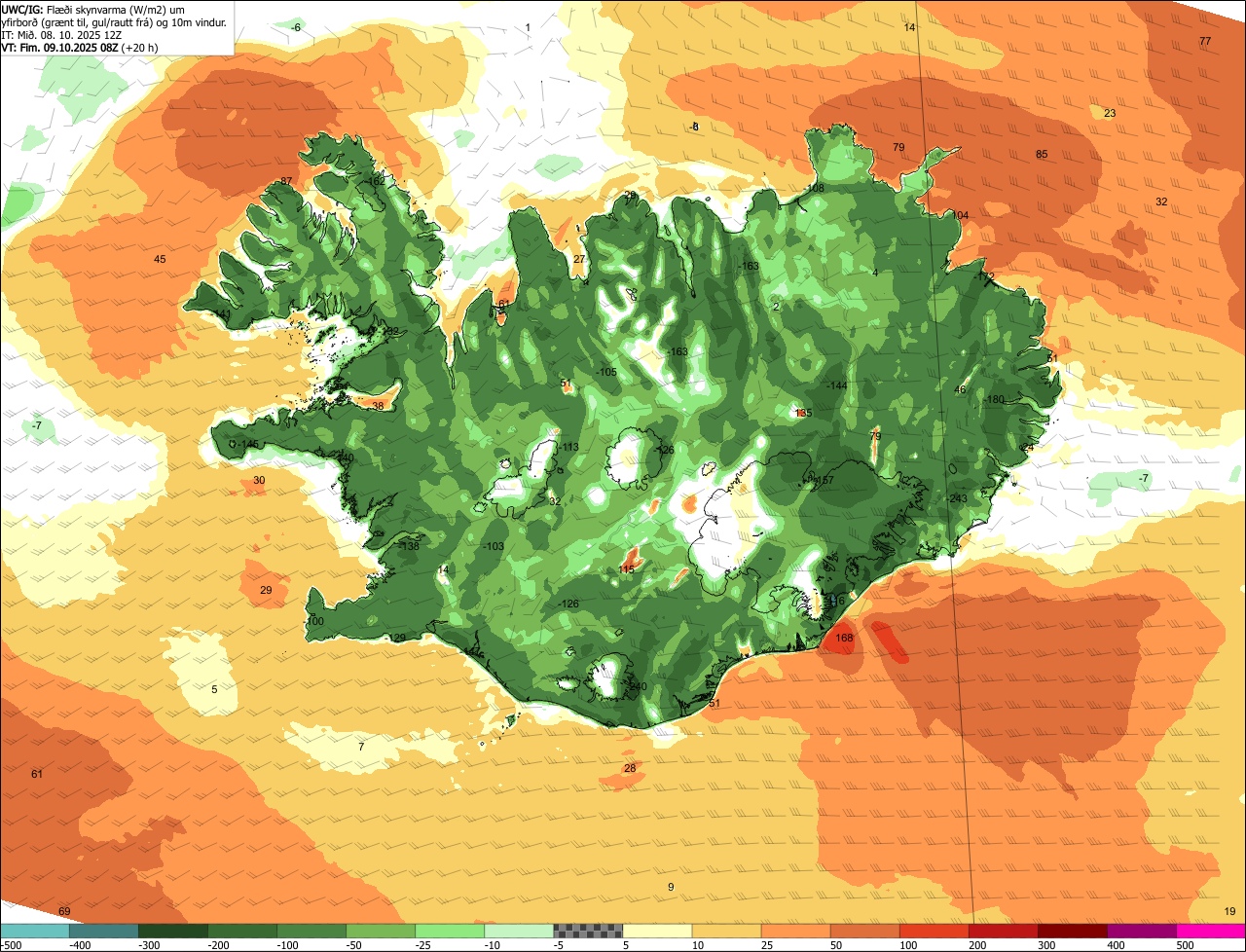This screenshot has width=1246, height=952.
Task: Click the 'VT: Fim. 09.10.2025 08Z (+20 h)' line
Action: tap(80, 47)
